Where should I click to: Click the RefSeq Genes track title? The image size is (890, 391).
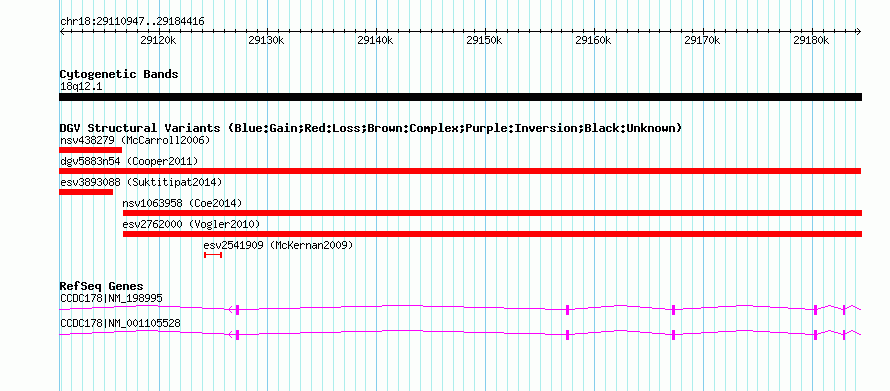click(x=102, y=286)
